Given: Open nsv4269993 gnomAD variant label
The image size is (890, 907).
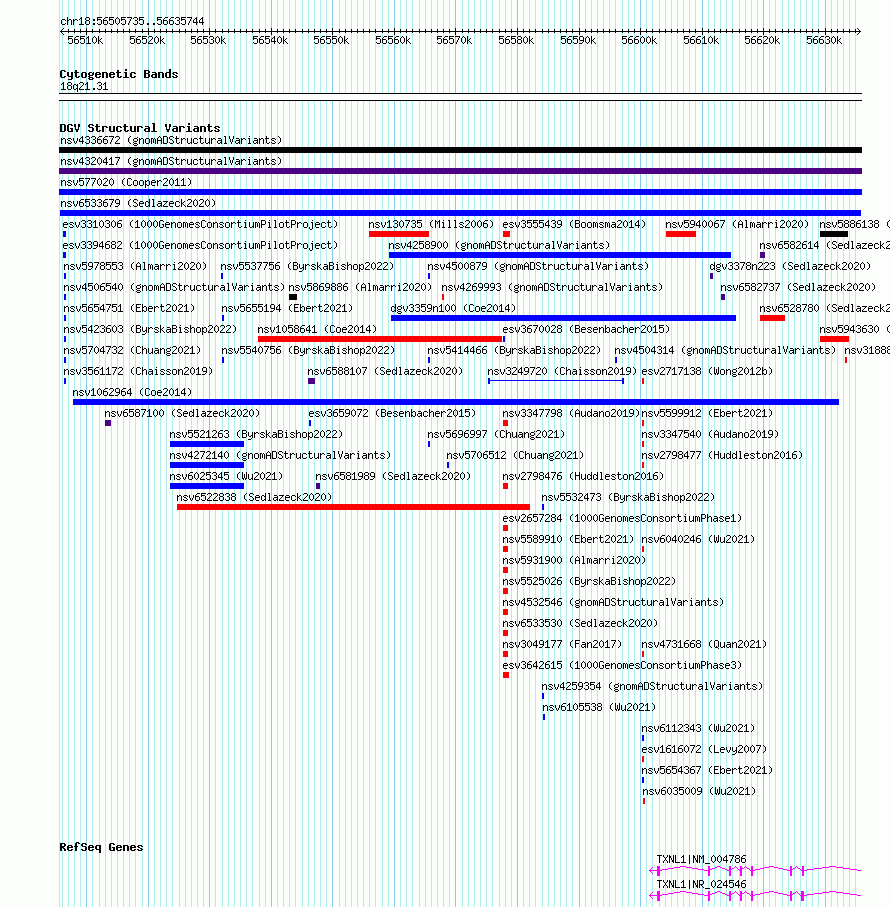Looking at the screenshot, I should pos(552,287).
